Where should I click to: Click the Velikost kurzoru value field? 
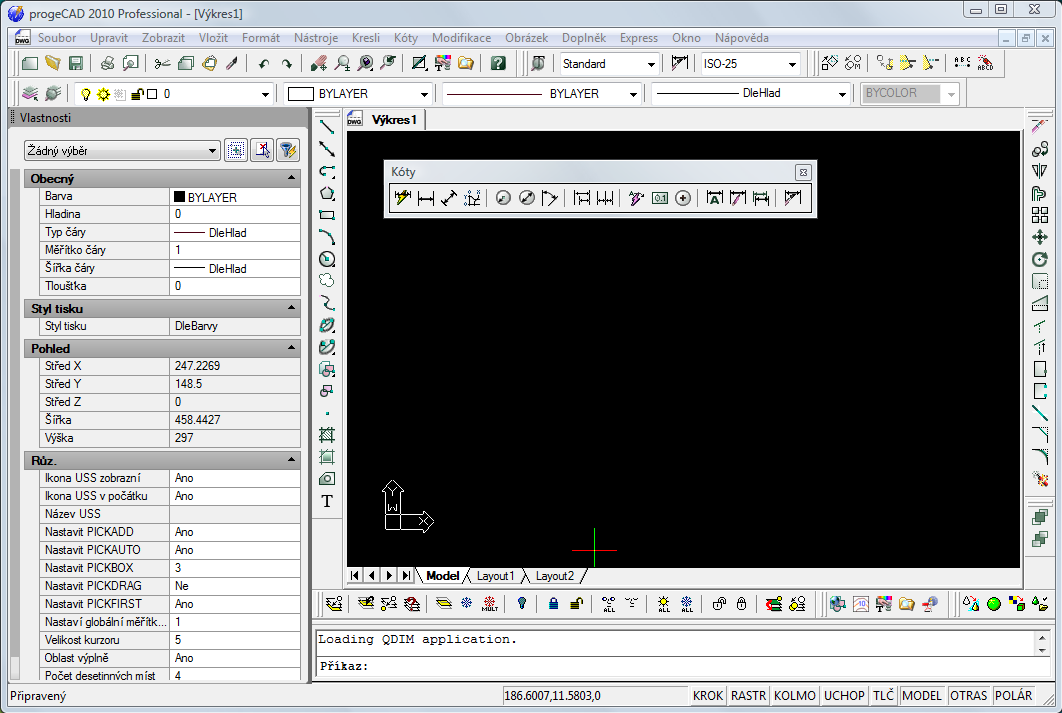234,640
